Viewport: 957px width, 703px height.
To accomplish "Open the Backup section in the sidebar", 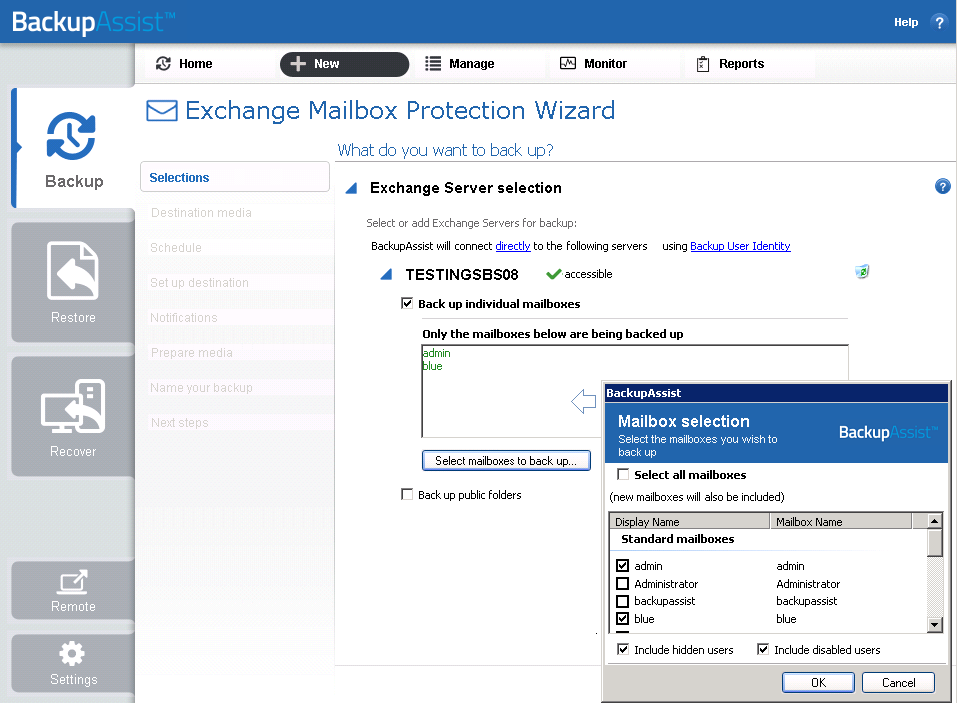I will click(73, 148).
